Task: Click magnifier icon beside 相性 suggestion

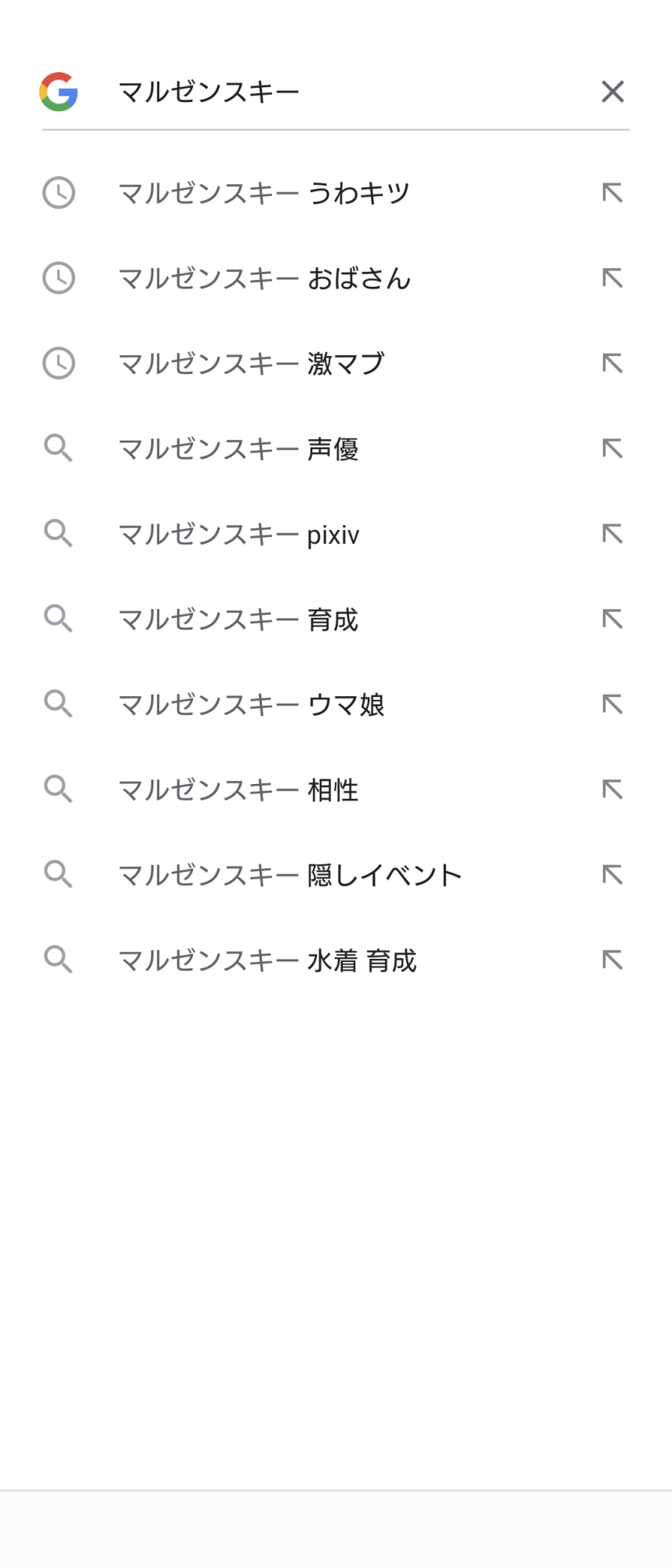Action: pyautogui.click(x=59, y=789)
